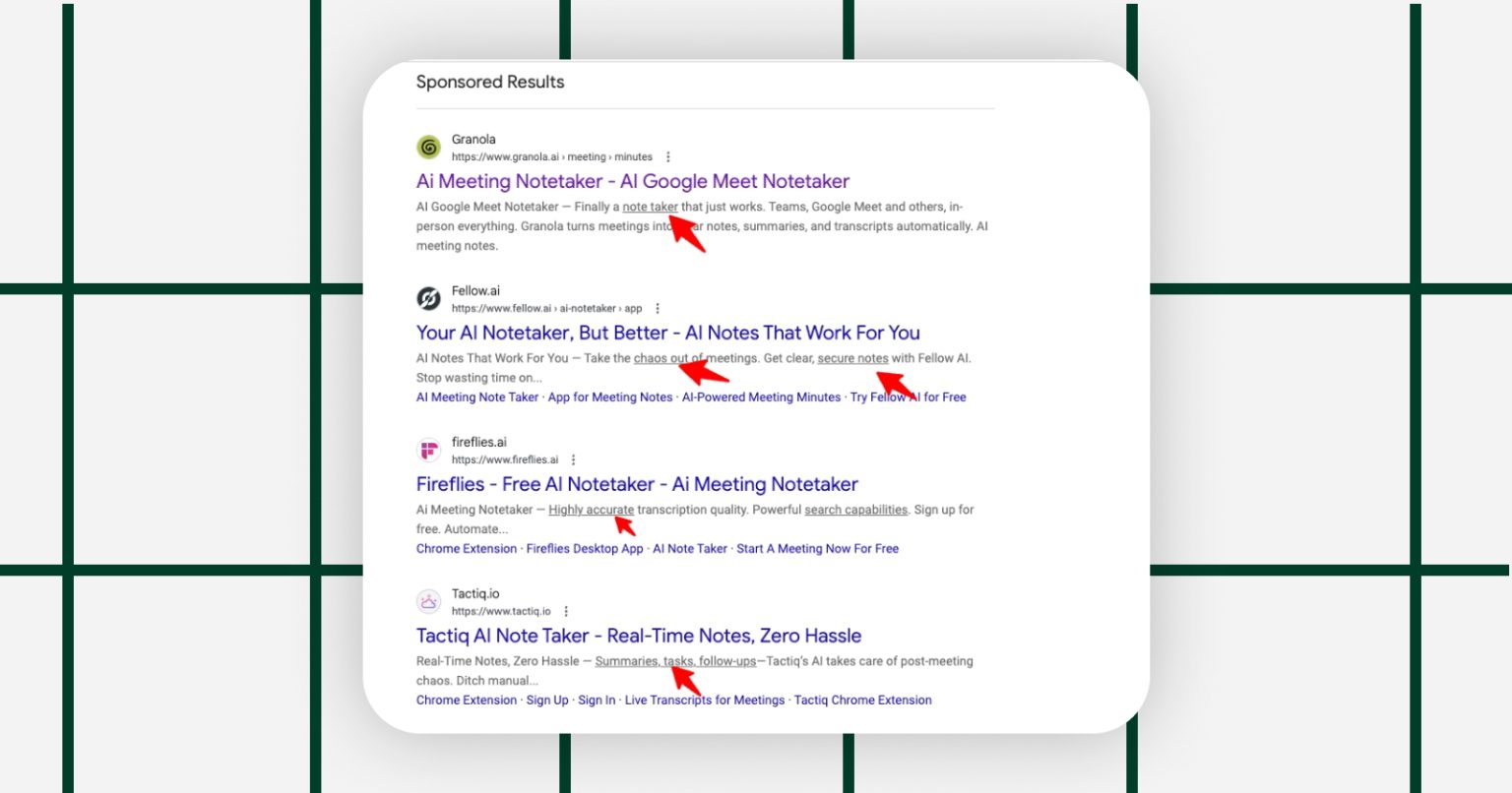Click the fellow.ai › ai-notetaker › app URL
1512x793 pixels.
tap(546, 309)
